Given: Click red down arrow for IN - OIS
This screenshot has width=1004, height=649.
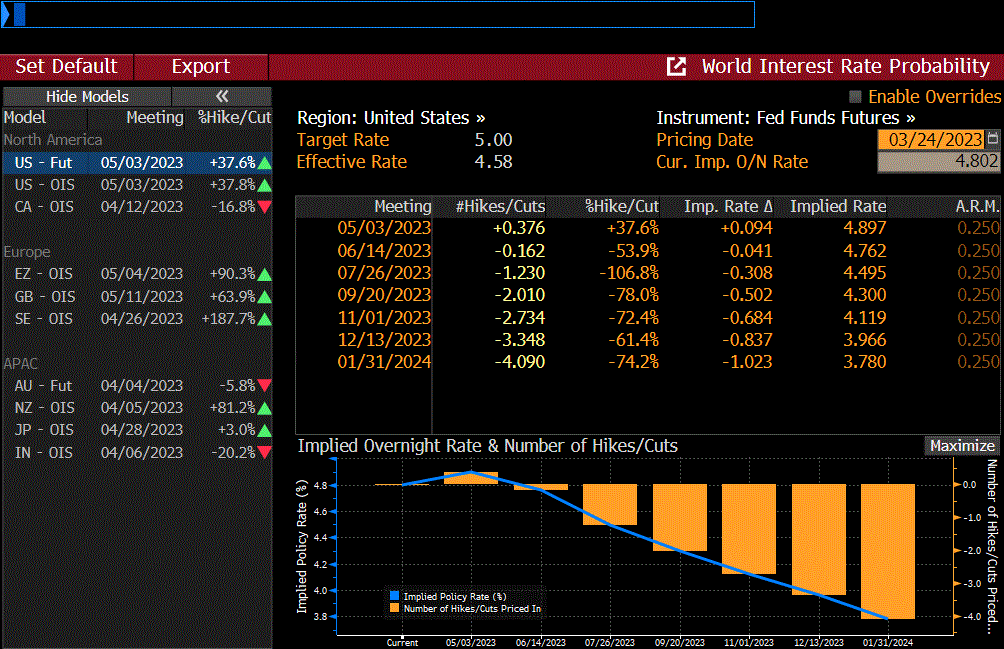Looking at the screenshot, I should click(x=264, y=453).
